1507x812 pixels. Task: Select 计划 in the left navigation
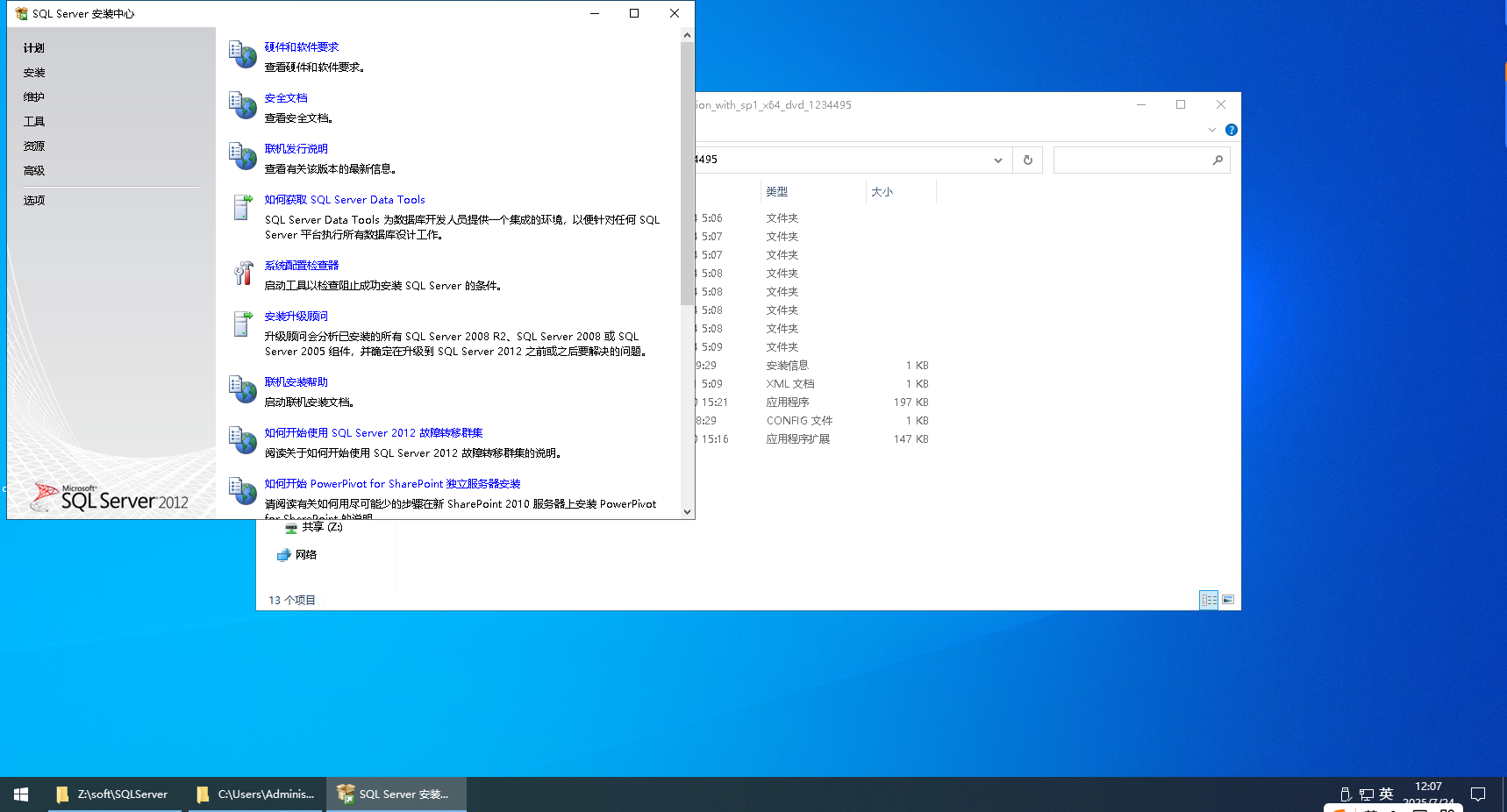(34, 48)
